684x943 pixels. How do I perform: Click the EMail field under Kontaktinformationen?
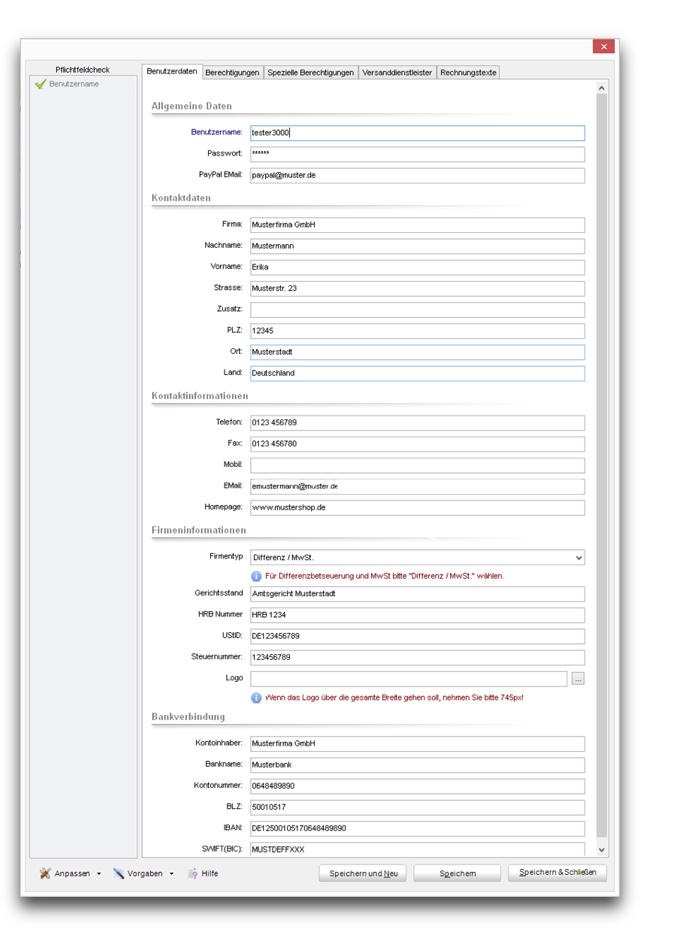(417, 487)
